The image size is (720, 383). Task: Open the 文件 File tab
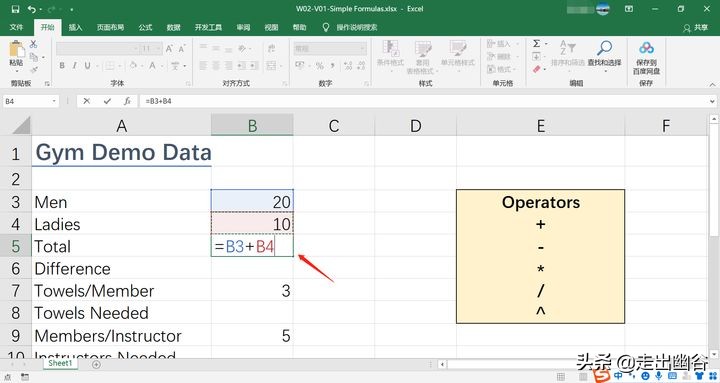coord(16,28)
